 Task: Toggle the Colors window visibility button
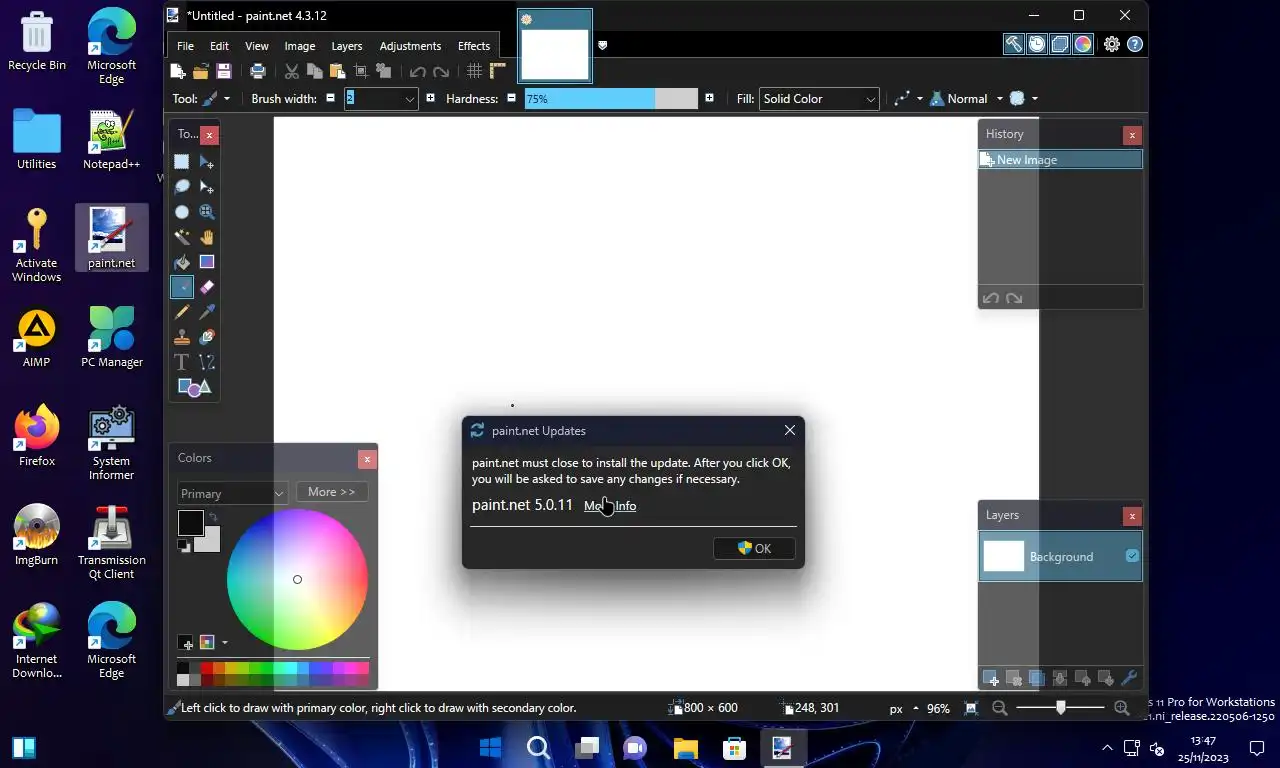[1083, 44]
